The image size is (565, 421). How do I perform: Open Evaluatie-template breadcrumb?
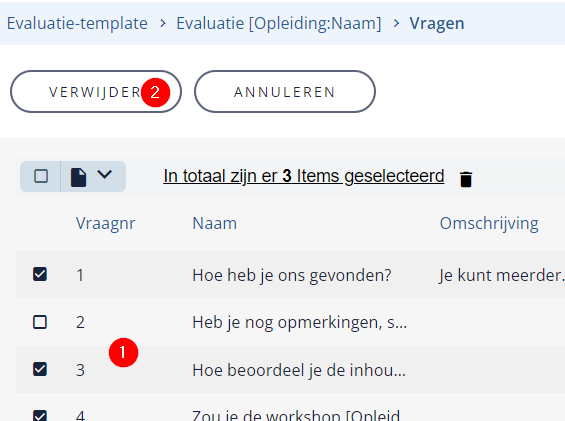pos(77,23)
